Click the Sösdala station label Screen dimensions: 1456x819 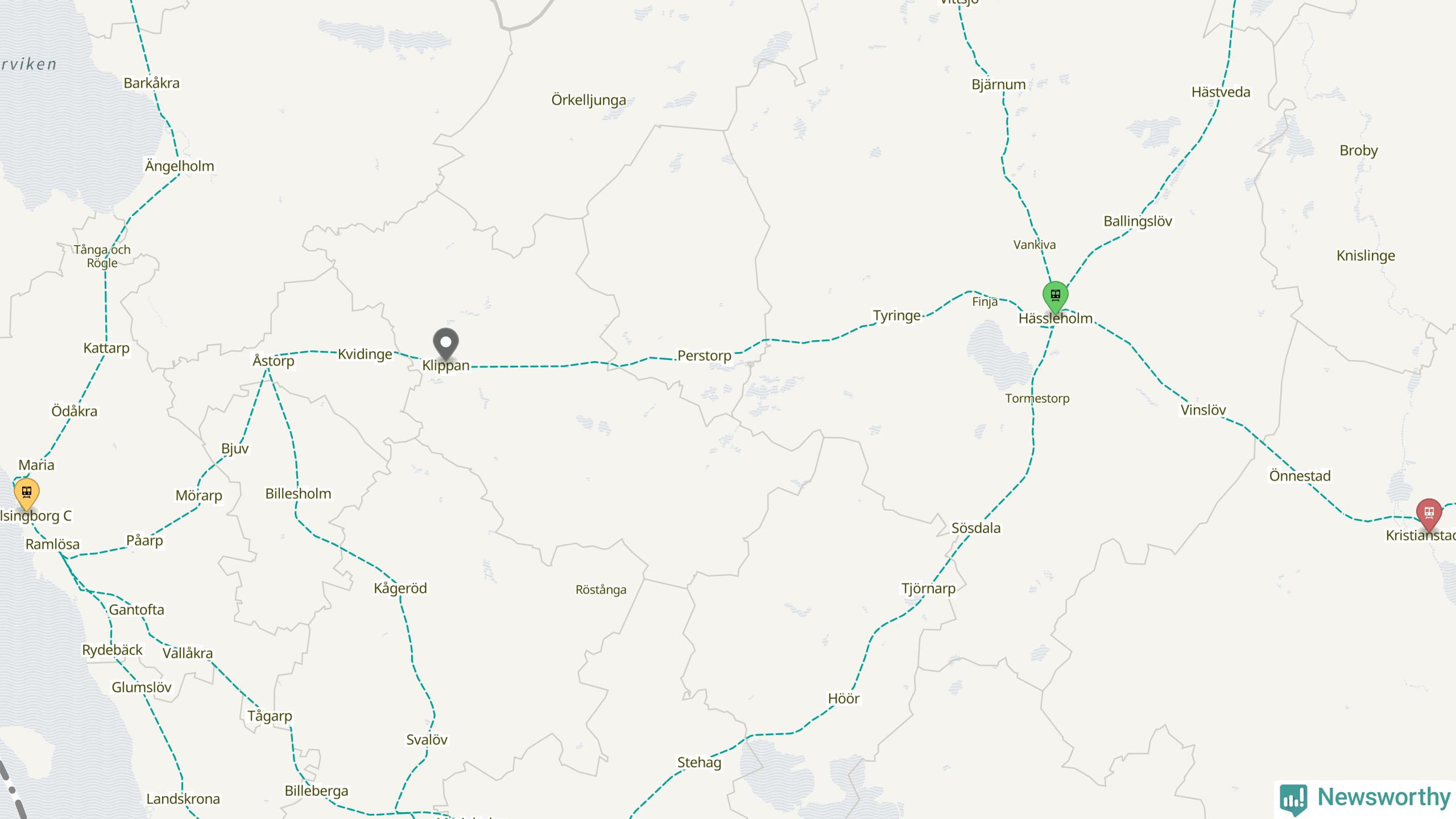(976, 528)
